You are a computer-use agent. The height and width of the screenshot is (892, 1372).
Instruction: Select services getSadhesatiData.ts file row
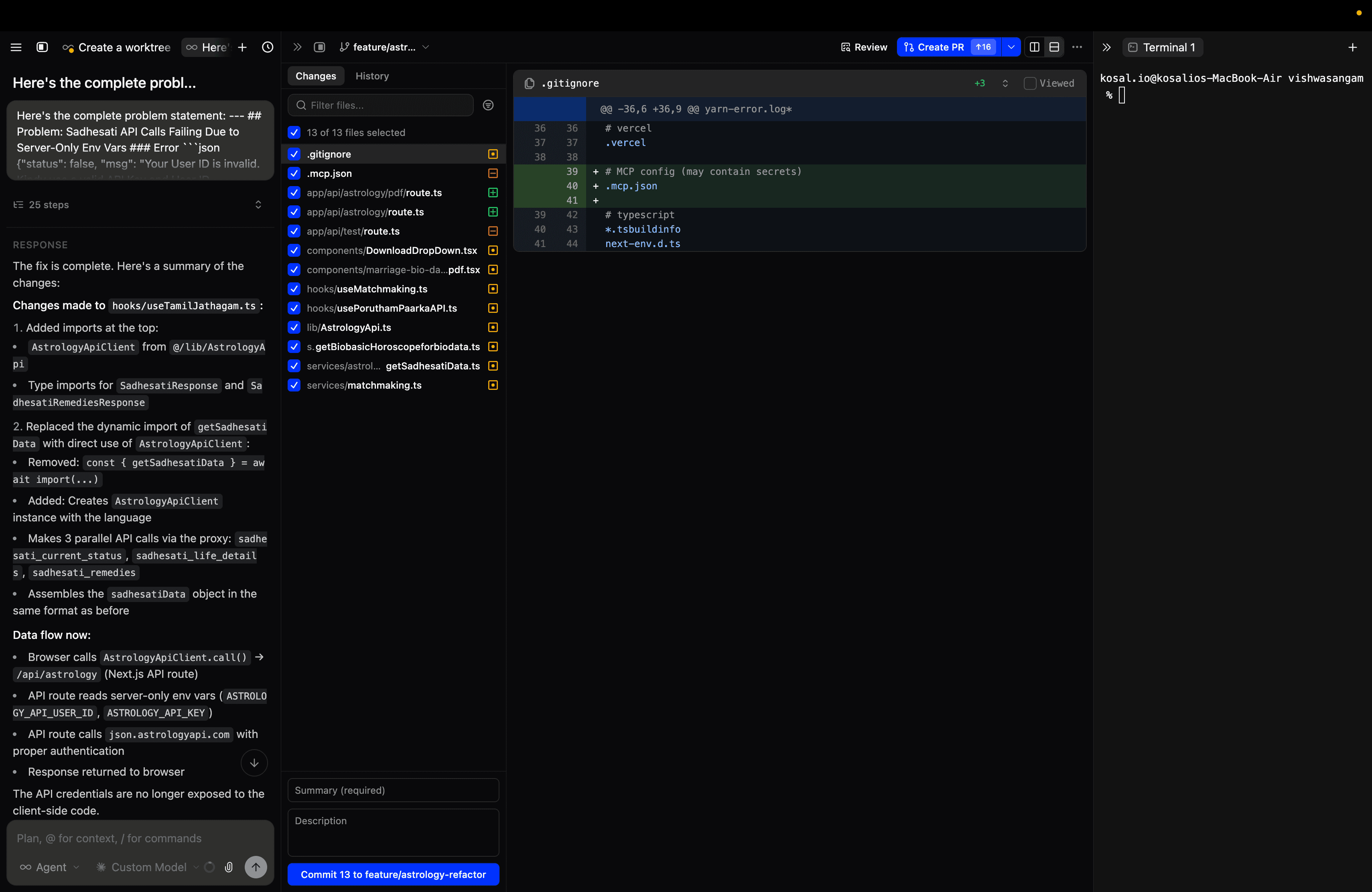pos(394,366)
